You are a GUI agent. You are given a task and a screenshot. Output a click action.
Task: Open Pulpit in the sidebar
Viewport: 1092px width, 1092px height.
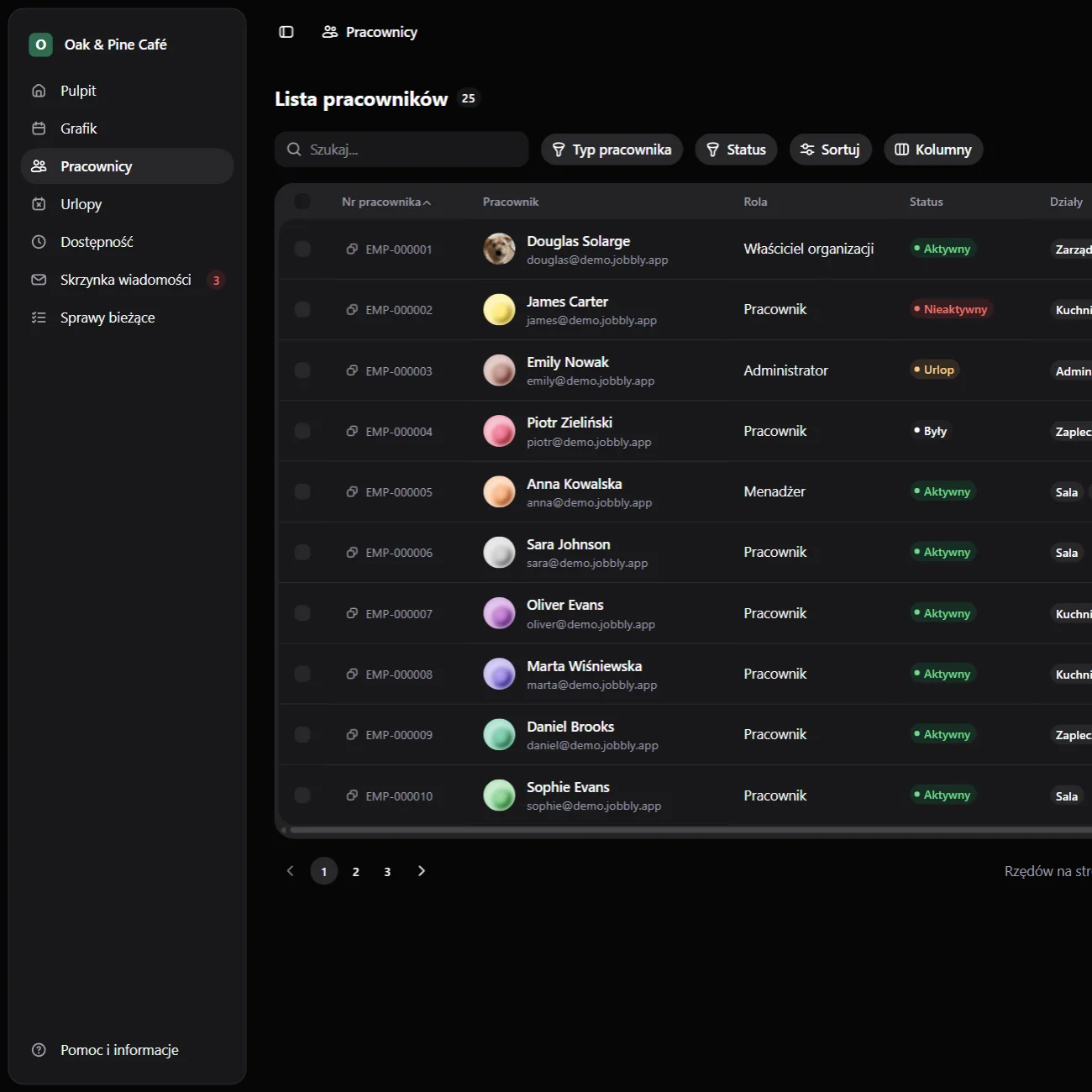(x=127, y=91)
